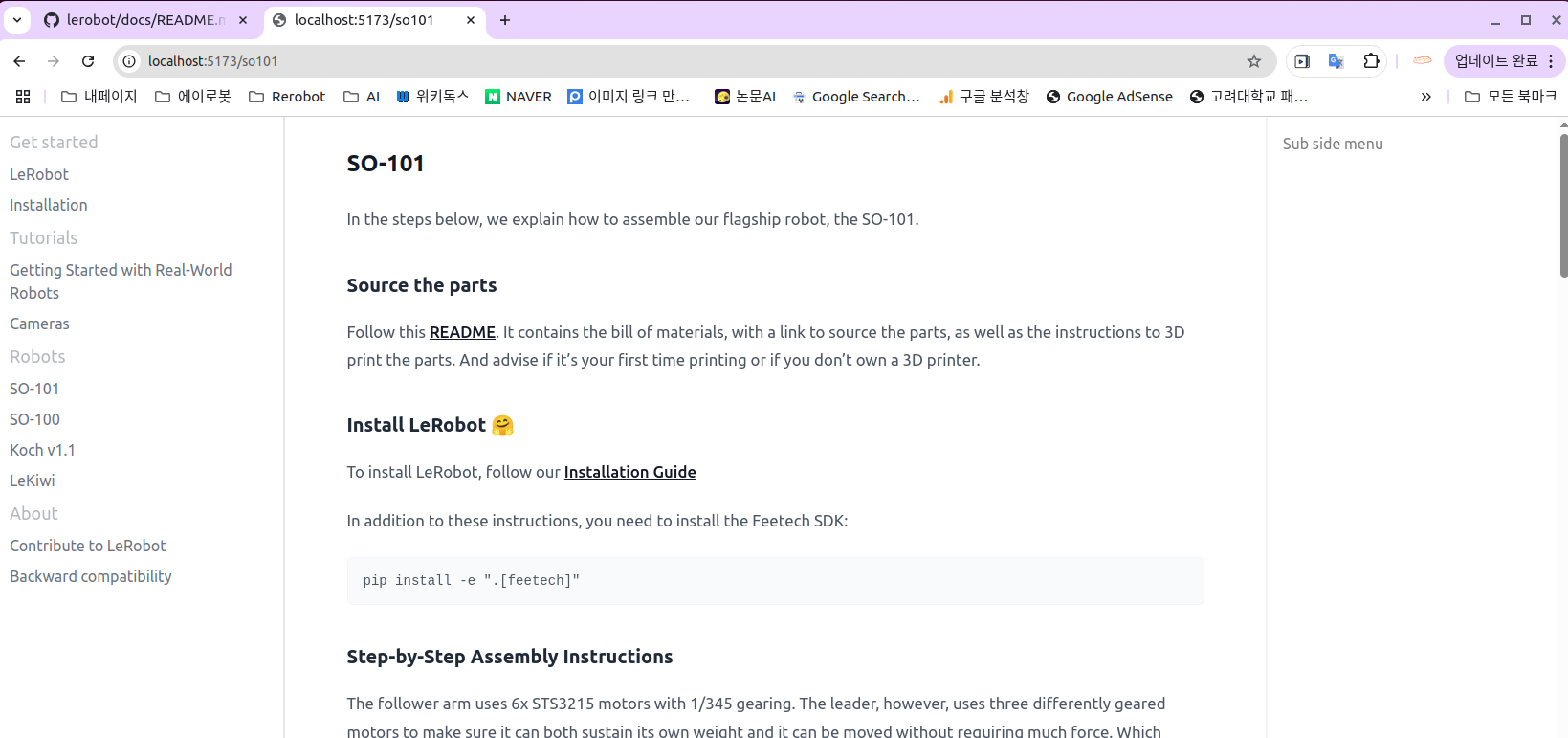Open the NAVER bookmark

[x=519, y=97]
